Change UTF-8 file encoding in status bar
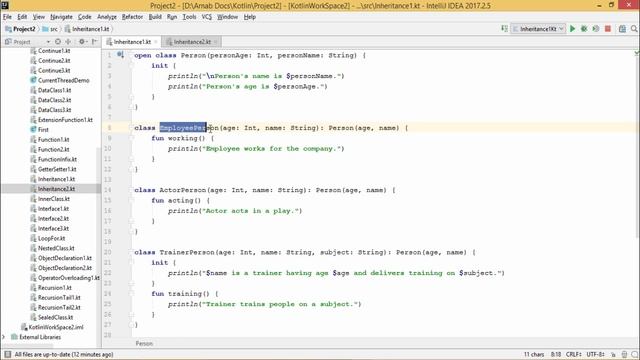This screenshot has width=640, height=360. point(596,354)
